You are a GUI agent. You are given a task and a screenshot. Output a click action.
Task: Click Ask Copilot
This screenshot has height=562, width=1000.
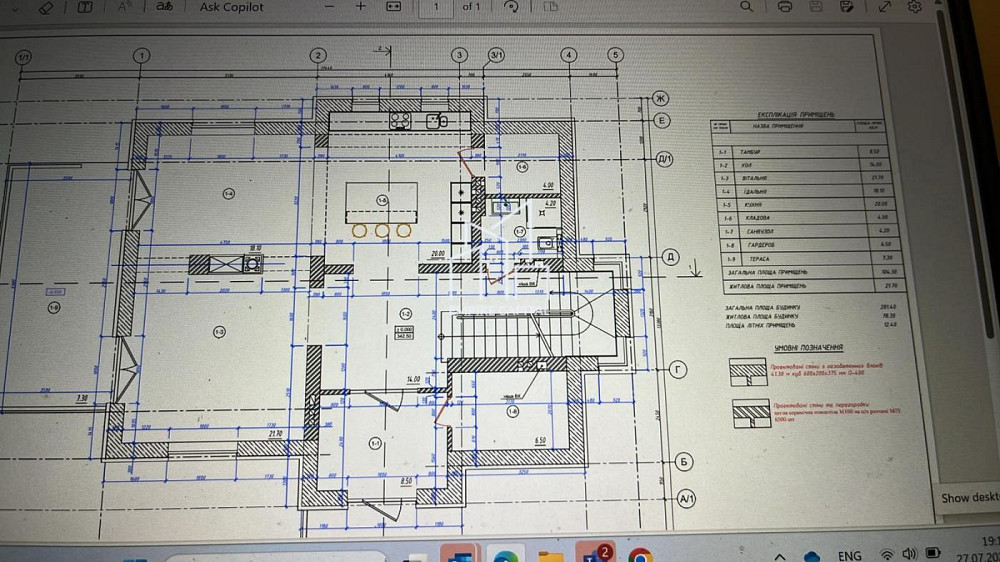click(x=231, y=7)
